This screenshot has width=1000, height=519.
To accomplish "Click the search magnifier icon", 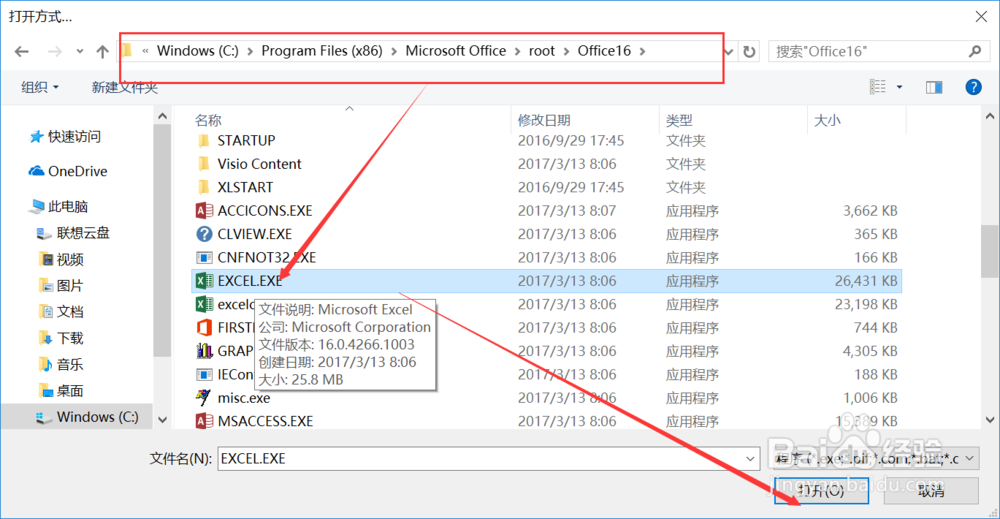I will coord(974,51).
